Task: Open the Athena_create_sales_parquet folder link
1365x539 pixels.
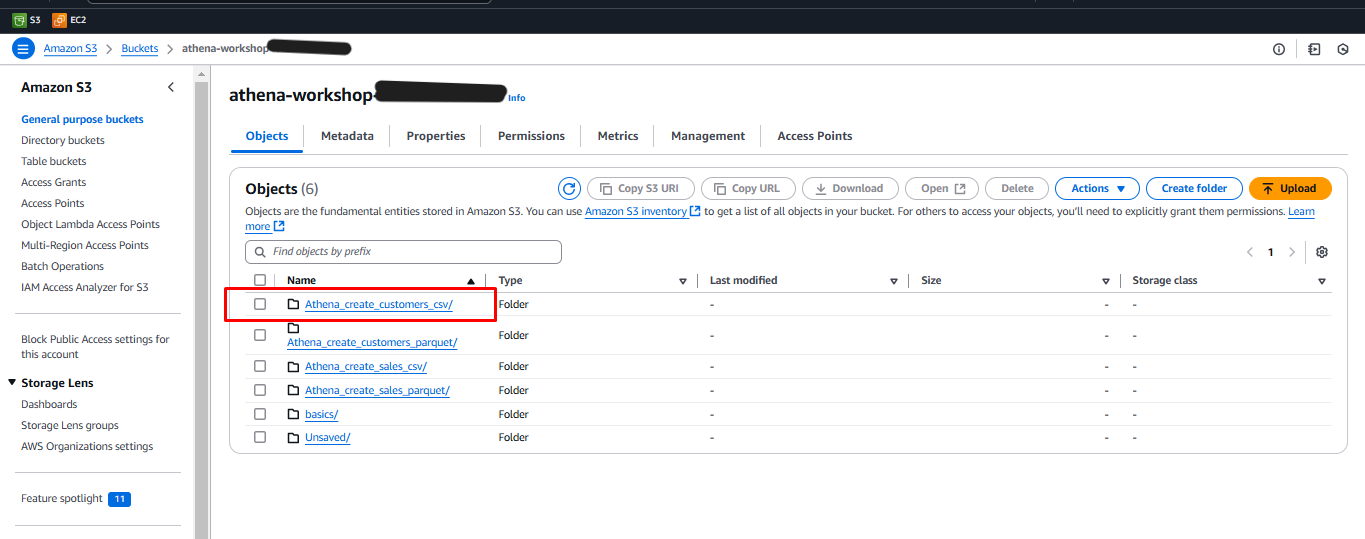Action: [377, 391]
